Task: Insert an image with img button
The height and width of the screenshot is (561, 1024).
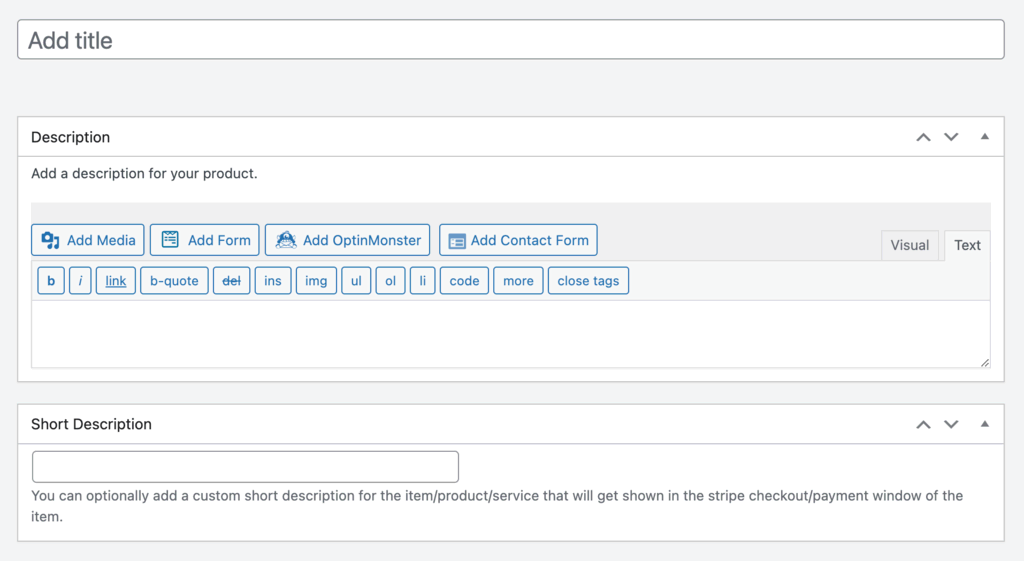Action: [x=316, y=281]
